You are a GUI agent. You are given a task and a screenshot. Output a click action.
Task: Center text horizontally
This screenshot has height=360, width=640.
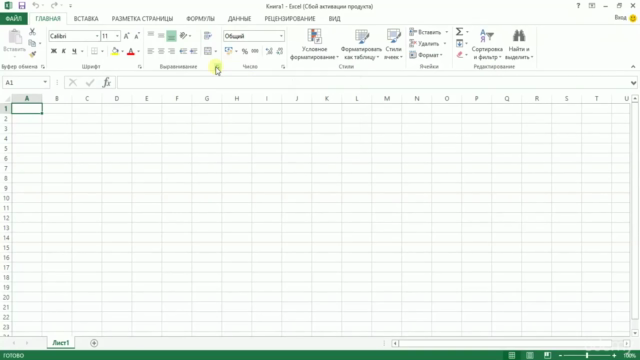pos(161,51)
